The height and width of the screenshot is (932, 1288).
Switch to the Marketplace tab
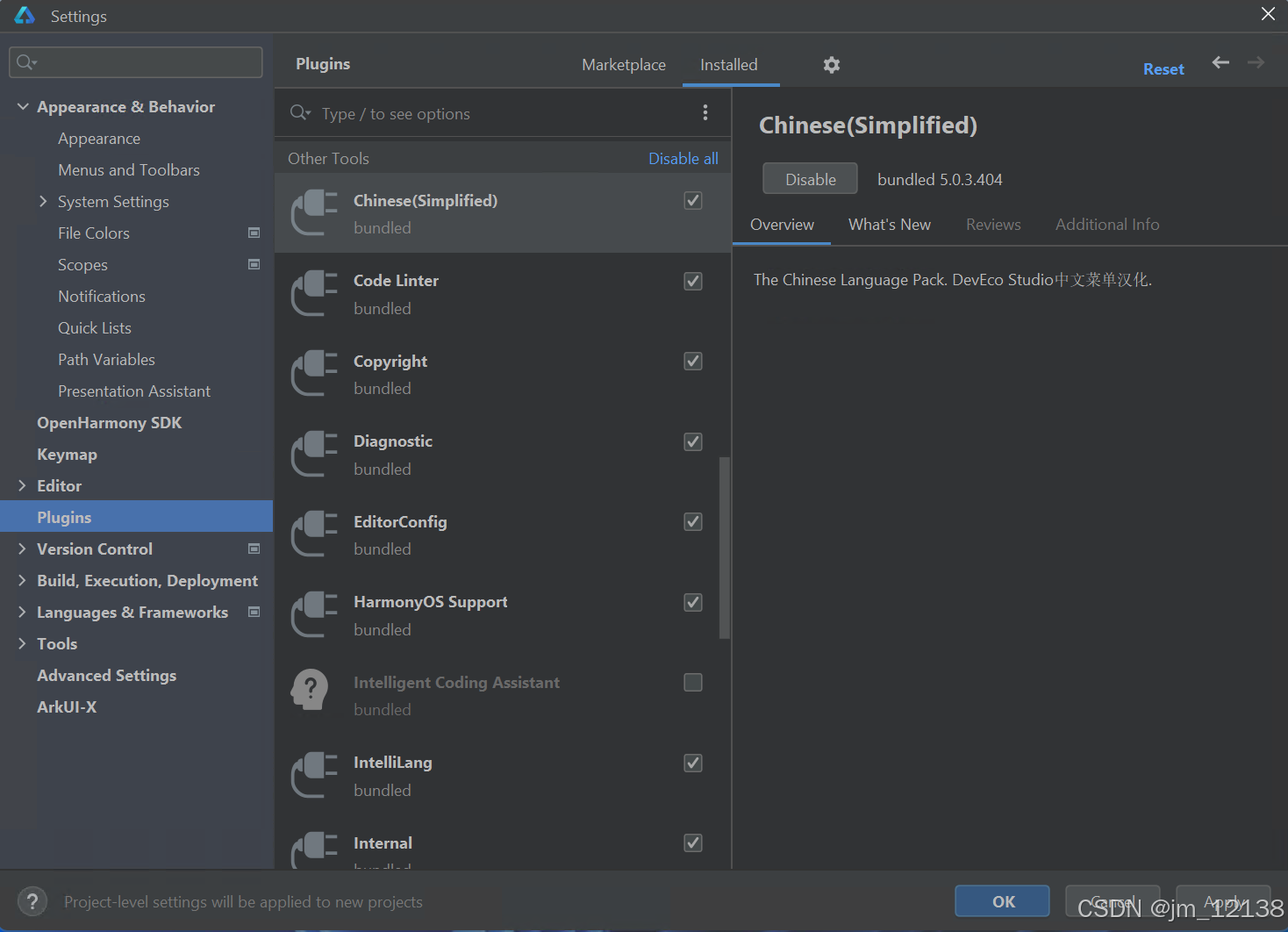pyautogui.click(x=624, y=65)
